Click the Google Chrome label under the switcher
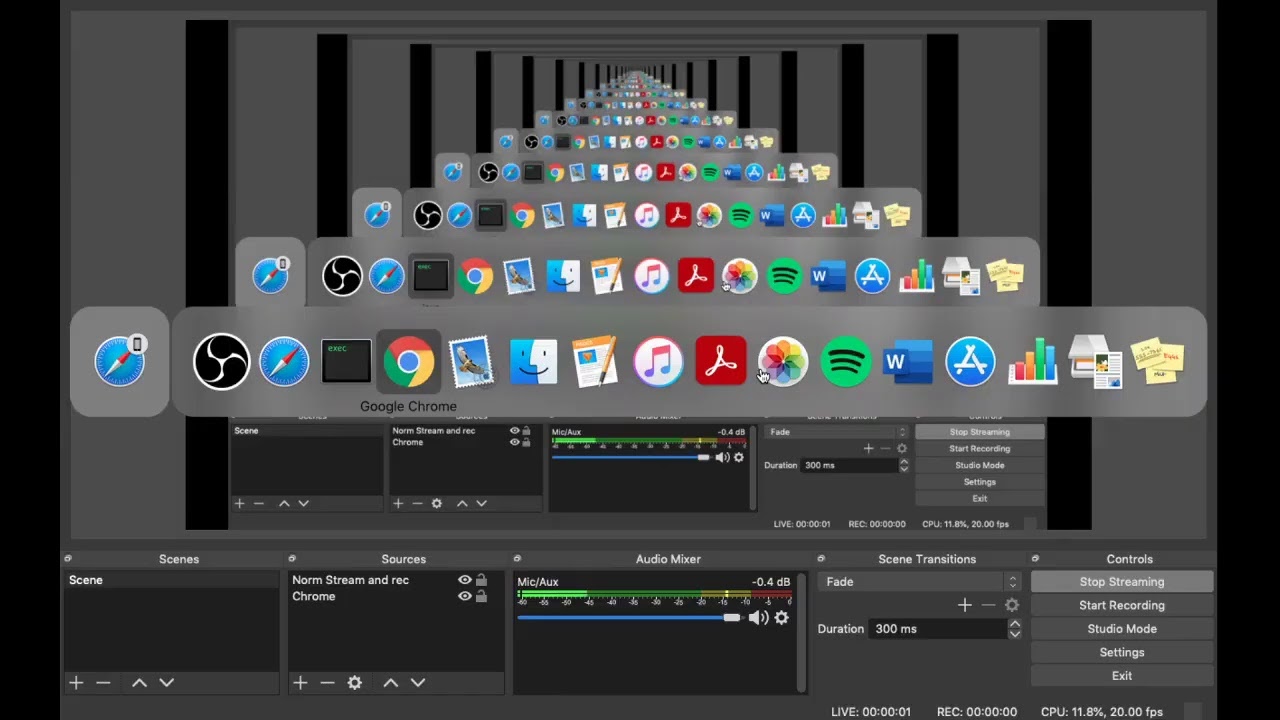 pyautogui.click(x=408, y=406)
